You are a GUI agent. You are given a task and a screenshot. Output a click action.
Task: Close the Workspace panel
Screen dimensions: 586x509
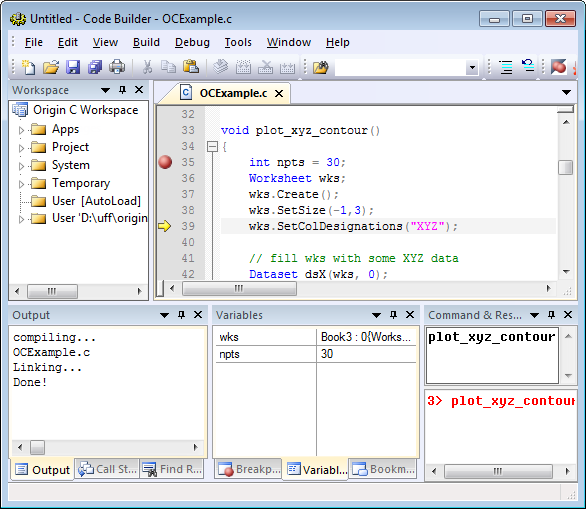(x=139, y=90)
